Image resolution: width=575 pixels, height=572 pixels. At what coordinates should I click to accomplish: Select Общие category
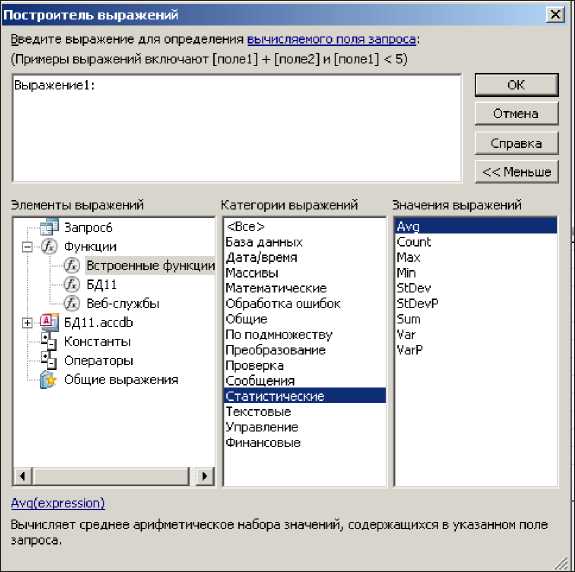tap(305, 319)
